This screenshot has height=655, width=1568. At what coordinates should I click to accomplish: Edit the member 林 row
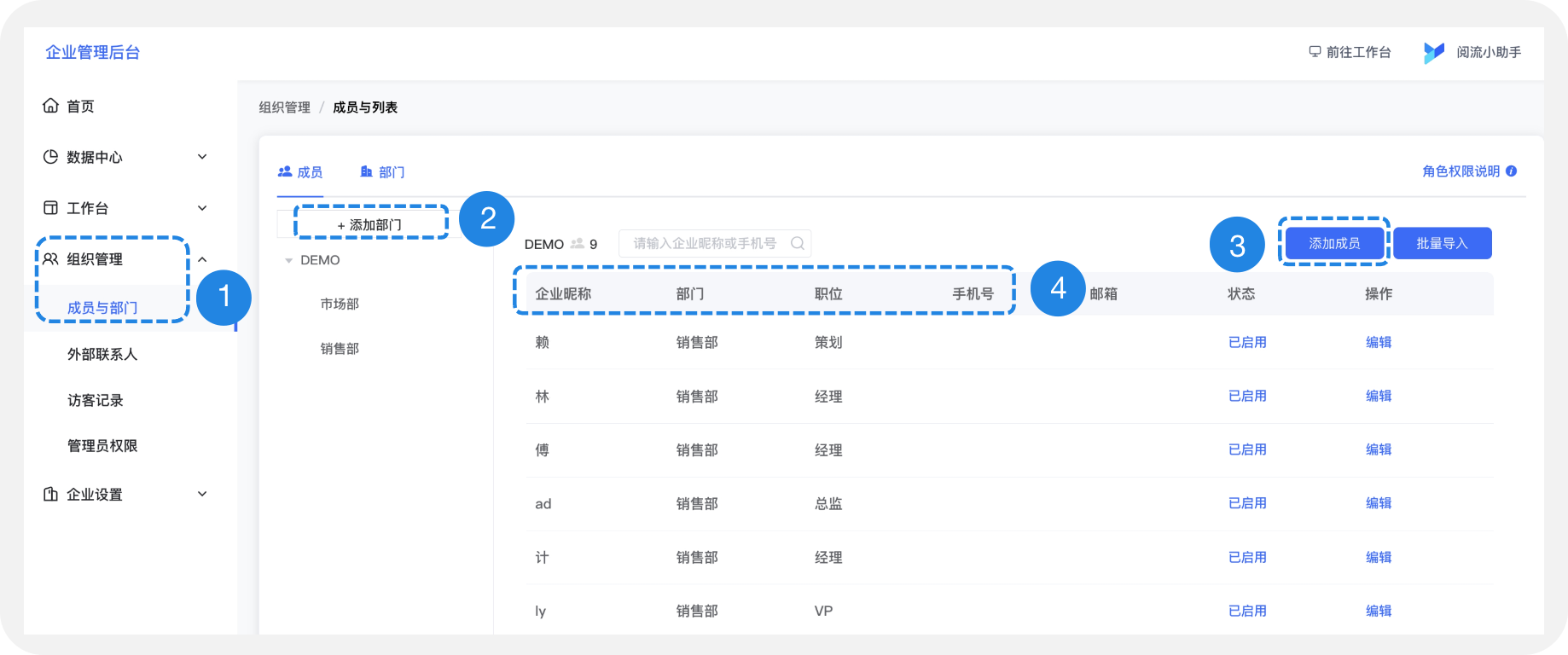pos(1379,396)
